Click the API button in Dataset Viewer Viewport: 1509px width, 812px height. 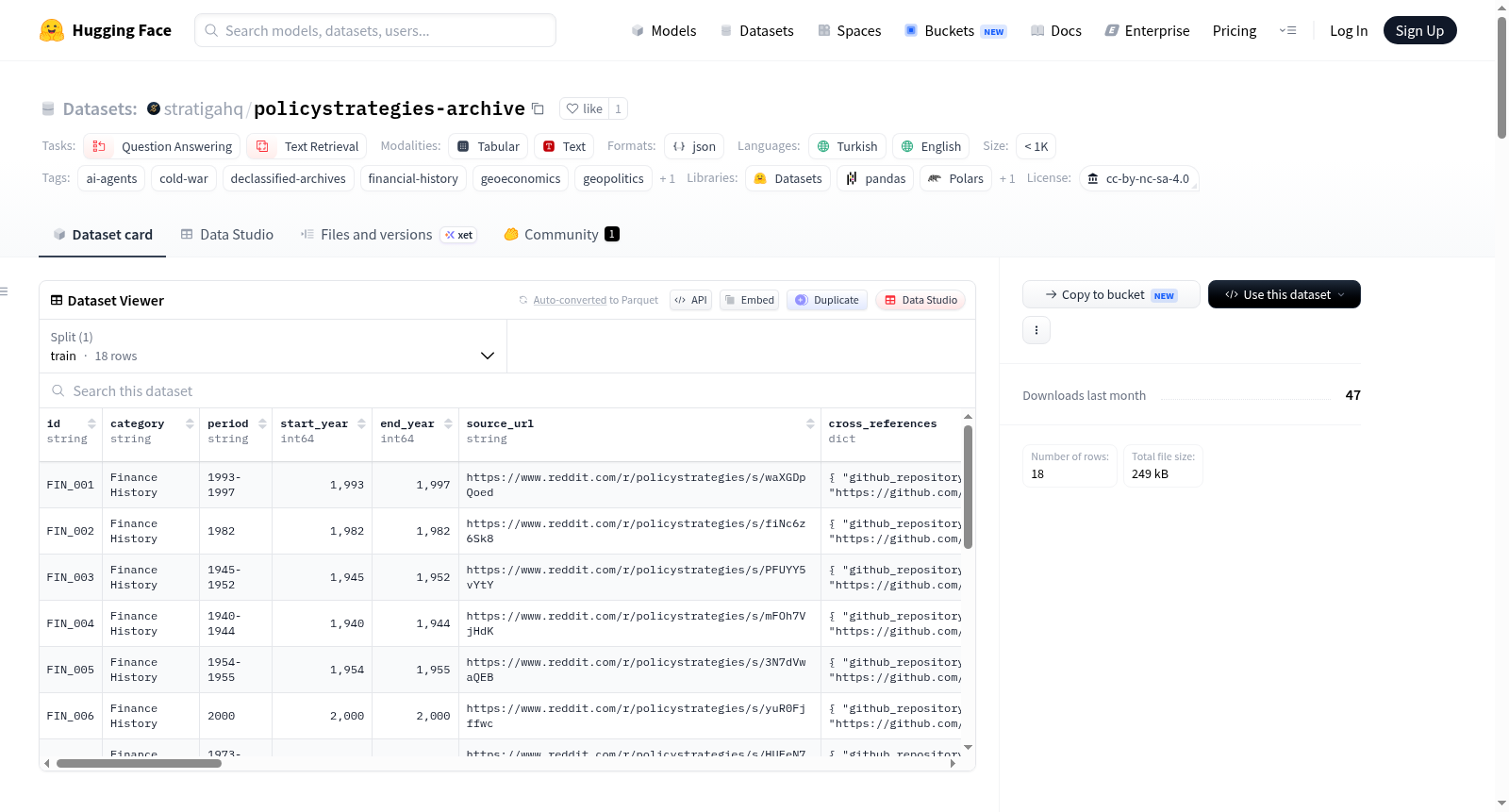690,300
